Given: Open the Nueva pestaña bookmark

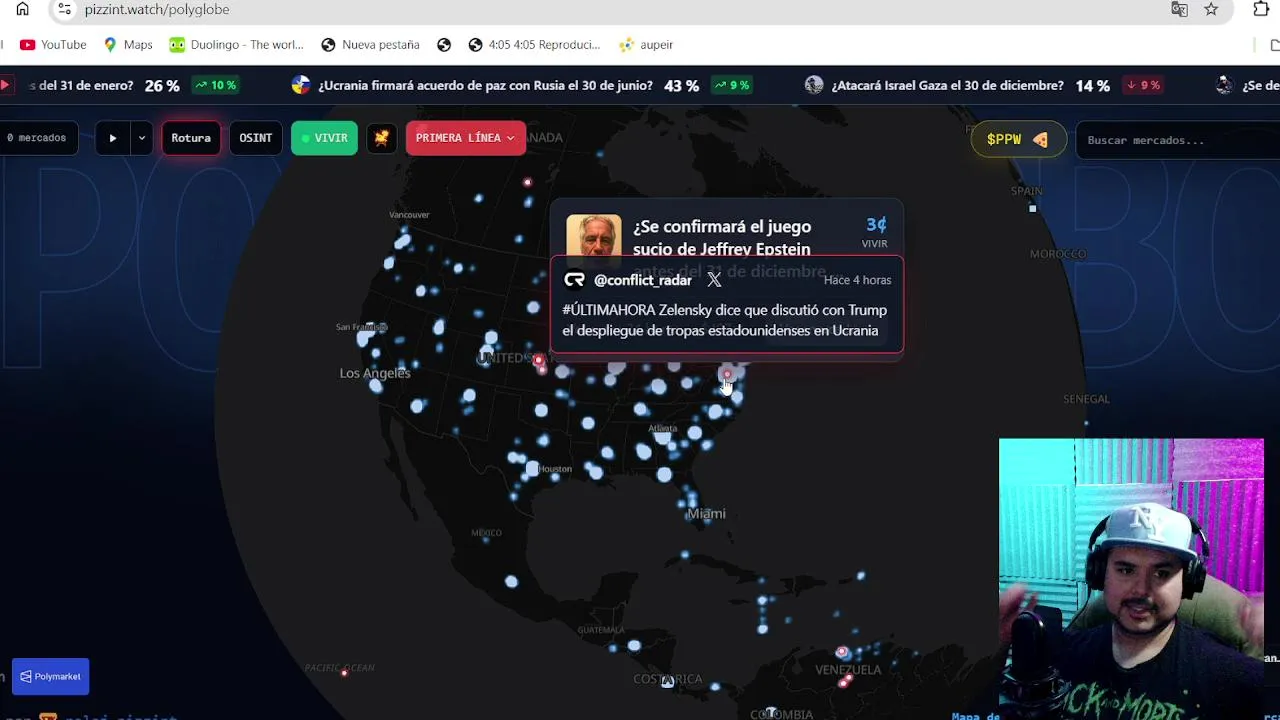Looking at the screenshot, I should tap(370, 45).
